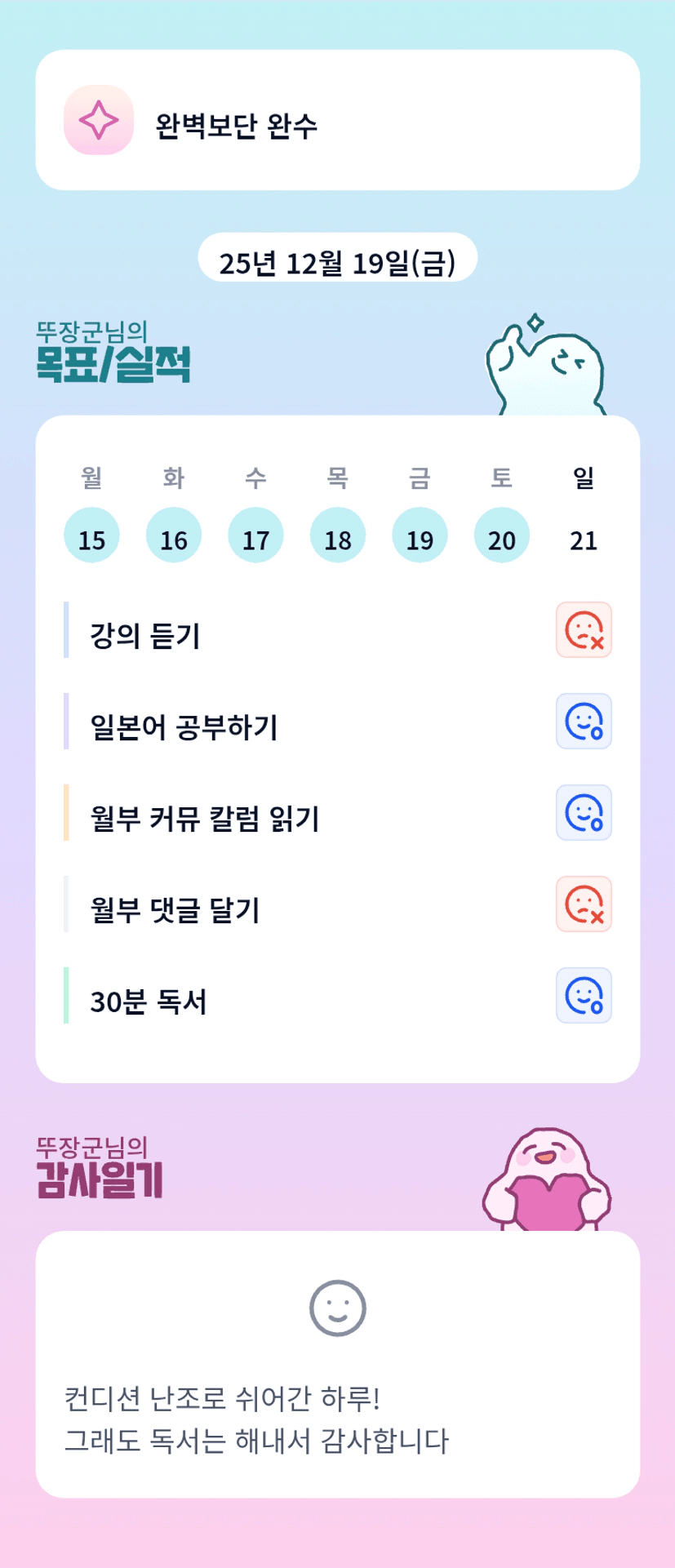Toggle status icon for 월부 커뮤 칼럼 읽기
Screen dimensions: 675x1568
[x=584, y=813]
